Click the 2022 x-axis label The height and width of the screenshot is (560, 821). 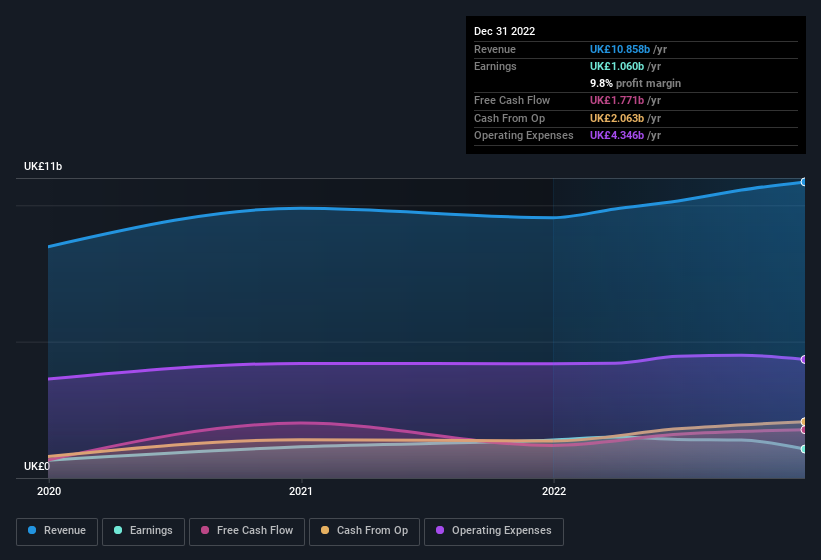(554, 491)
